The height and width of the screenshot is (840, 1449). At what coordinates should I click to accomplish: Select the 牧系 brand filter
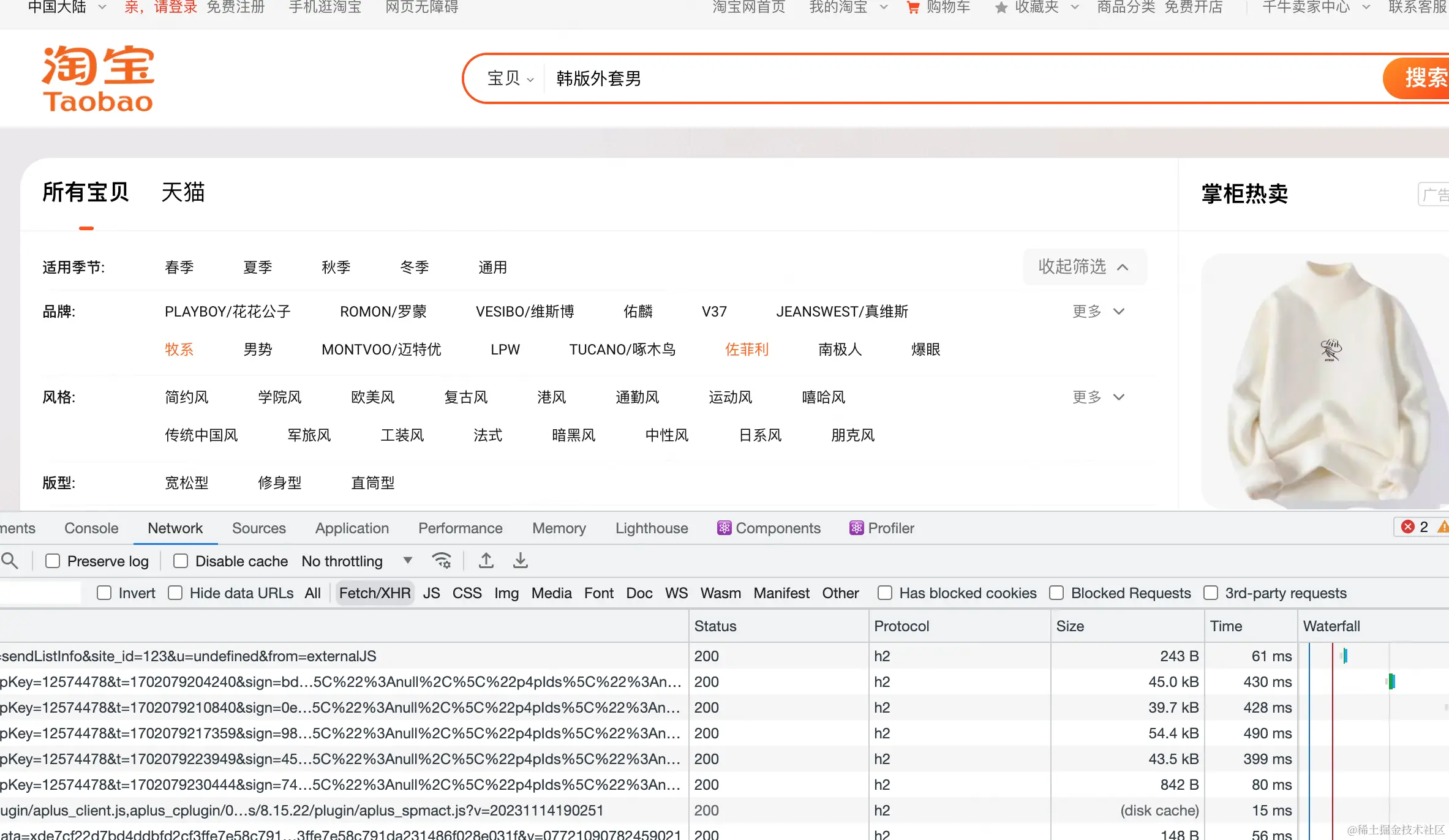(x=179, y=350)
